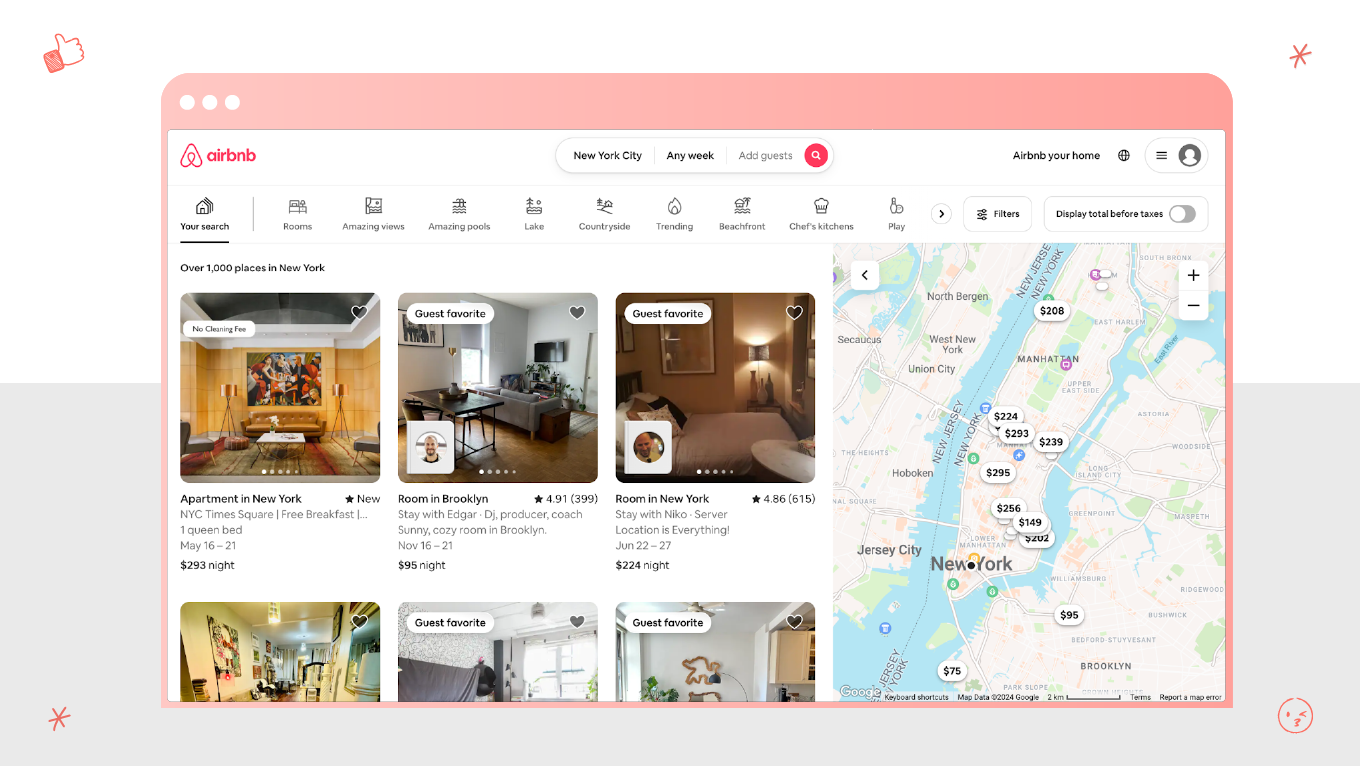Click Airbnb your home link
Viewport: 1360px width, 766px height.
pos(1056,155)
